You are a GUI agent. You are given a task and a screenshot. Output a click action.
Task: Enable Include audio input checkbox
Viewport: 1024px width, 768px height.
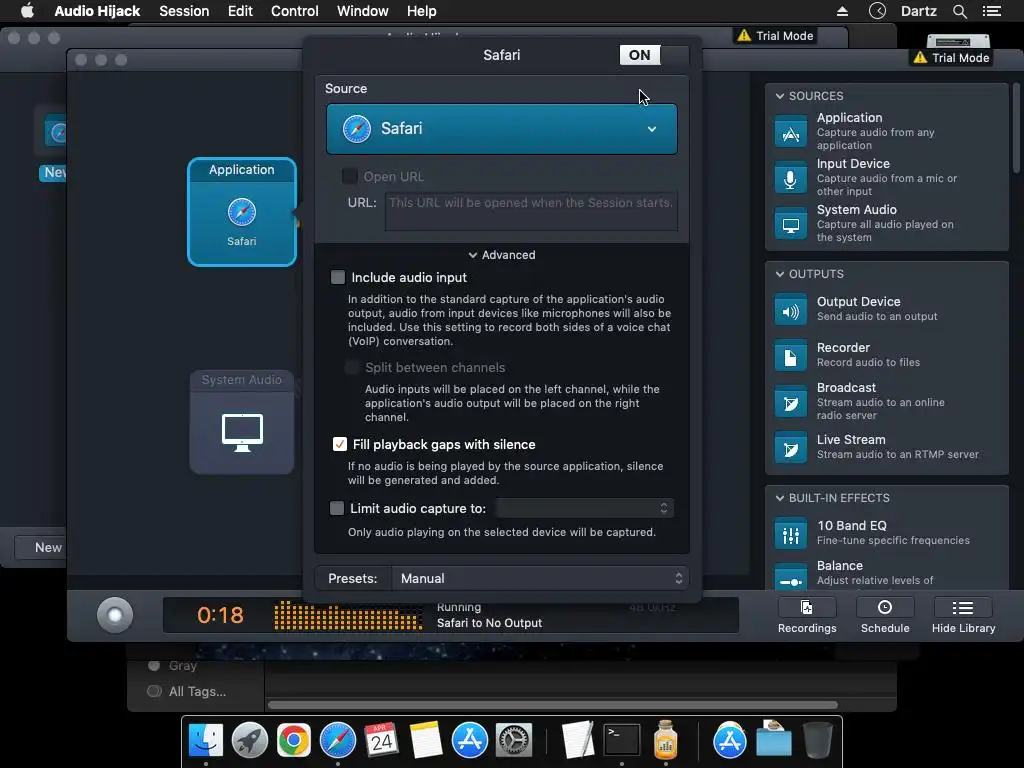pos(338,278)
